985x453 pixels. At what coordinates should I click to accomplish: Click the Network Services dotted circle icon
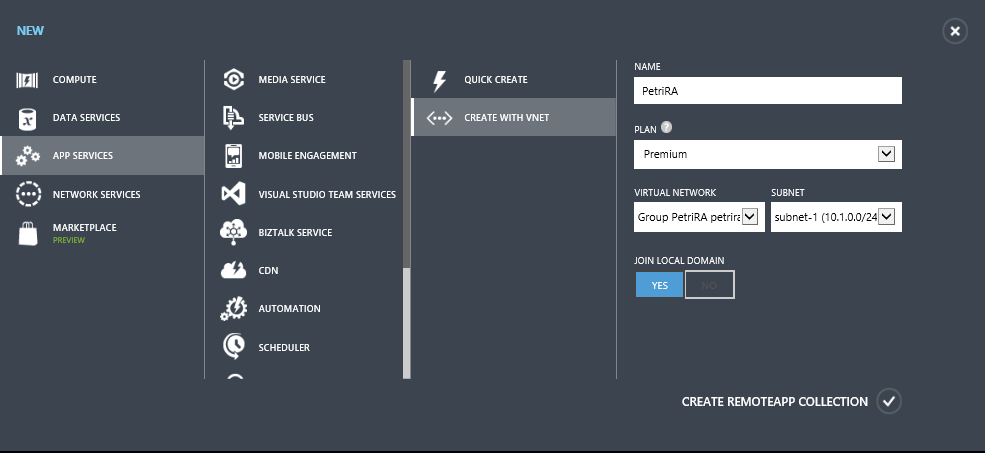click(28, 194)
